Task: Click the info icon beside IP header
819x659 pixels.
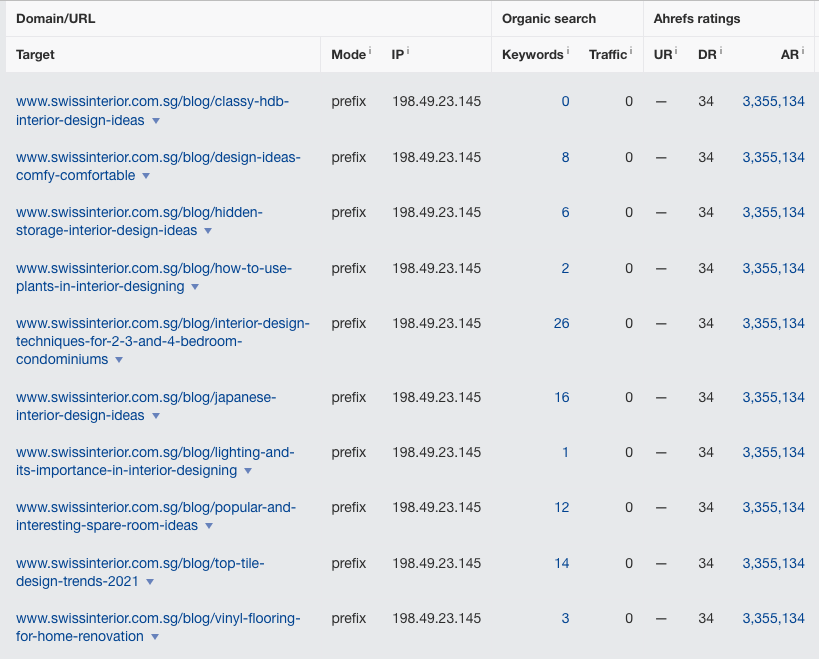Action: pyautogui.click(x=409, y=51)
